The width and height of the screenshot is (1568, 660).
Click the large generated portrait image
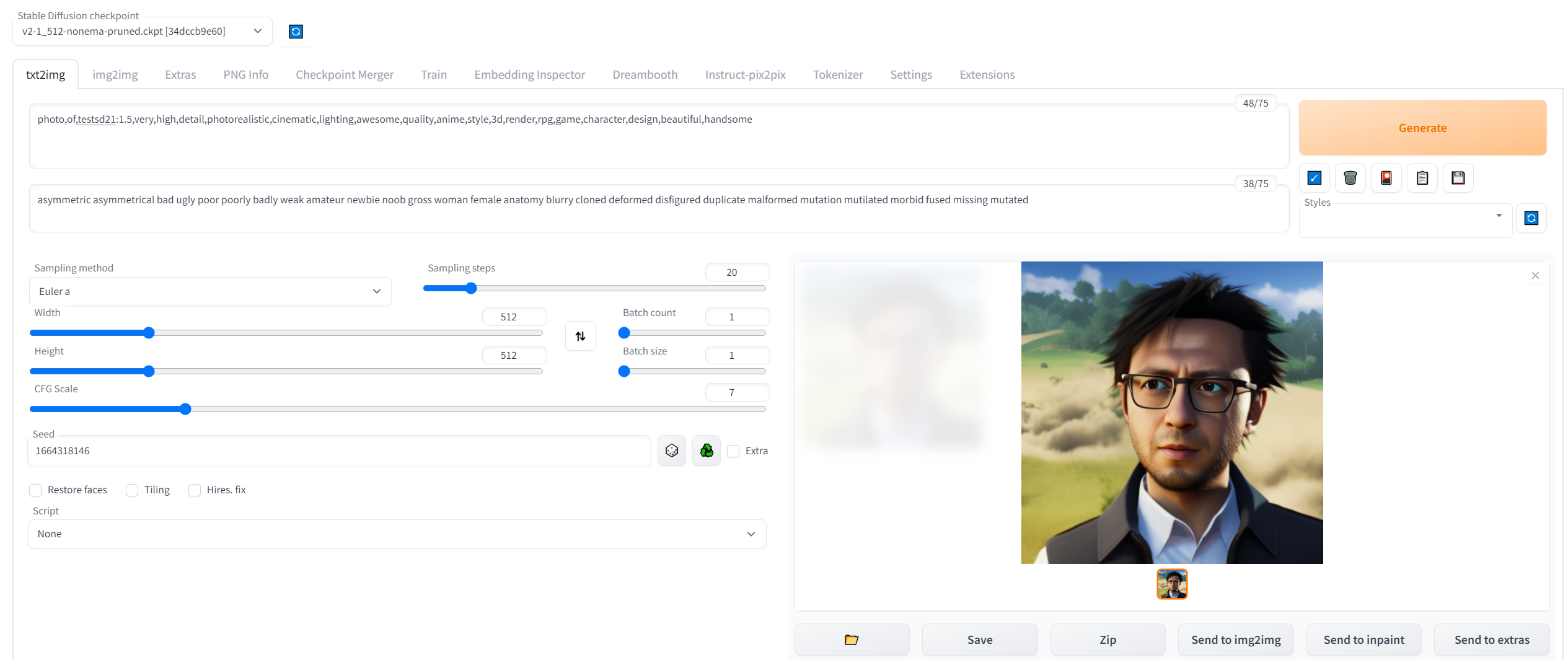pos(1172,413)
